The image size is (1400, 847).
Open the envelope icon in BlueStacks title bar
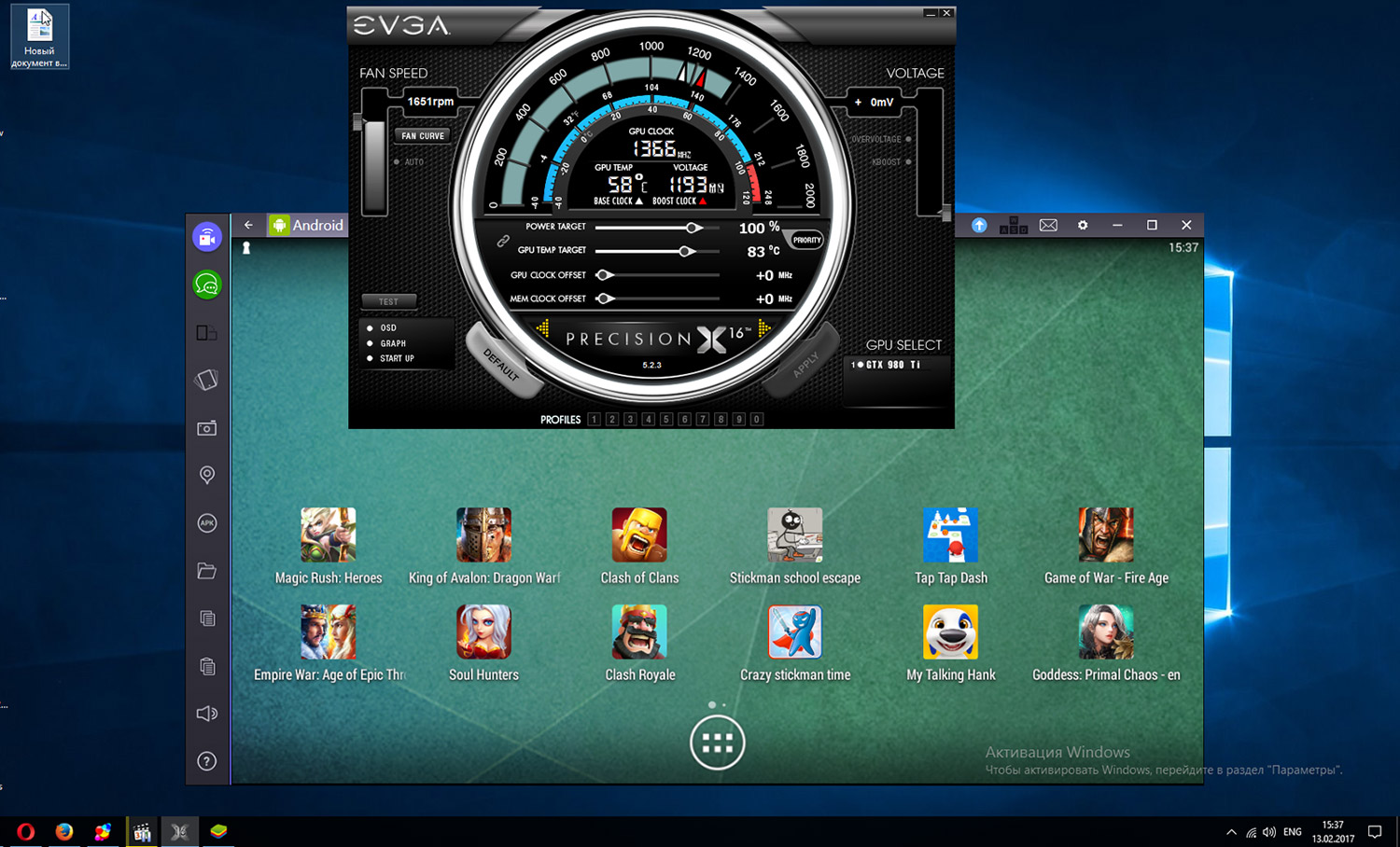tap(1048, 225)
